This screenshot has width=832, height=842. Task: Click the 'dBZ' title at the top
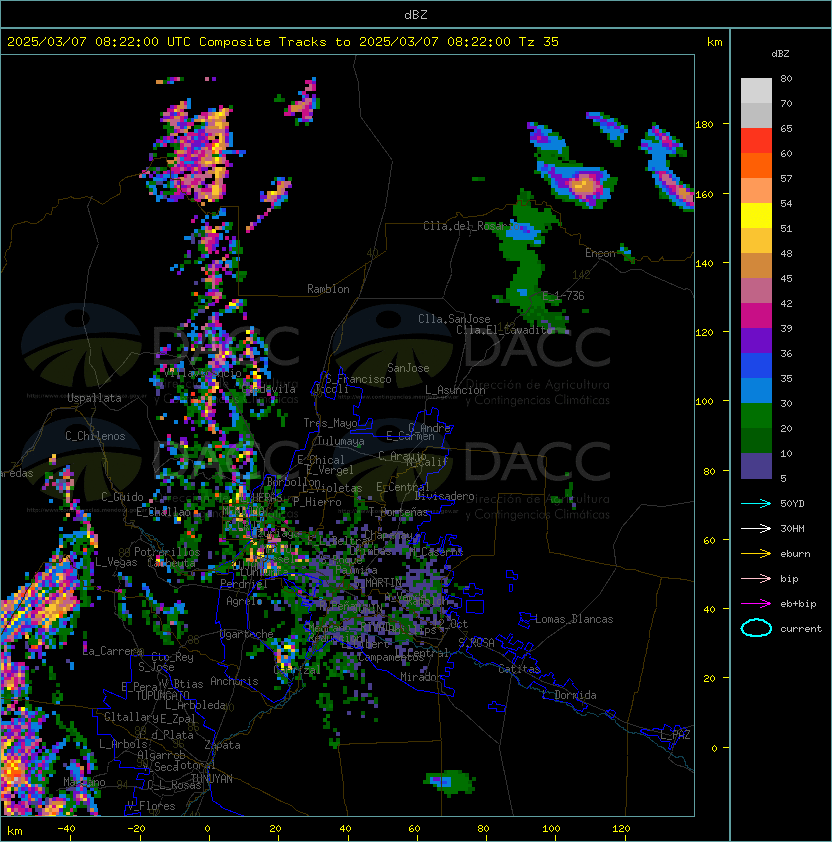[416, 14]
